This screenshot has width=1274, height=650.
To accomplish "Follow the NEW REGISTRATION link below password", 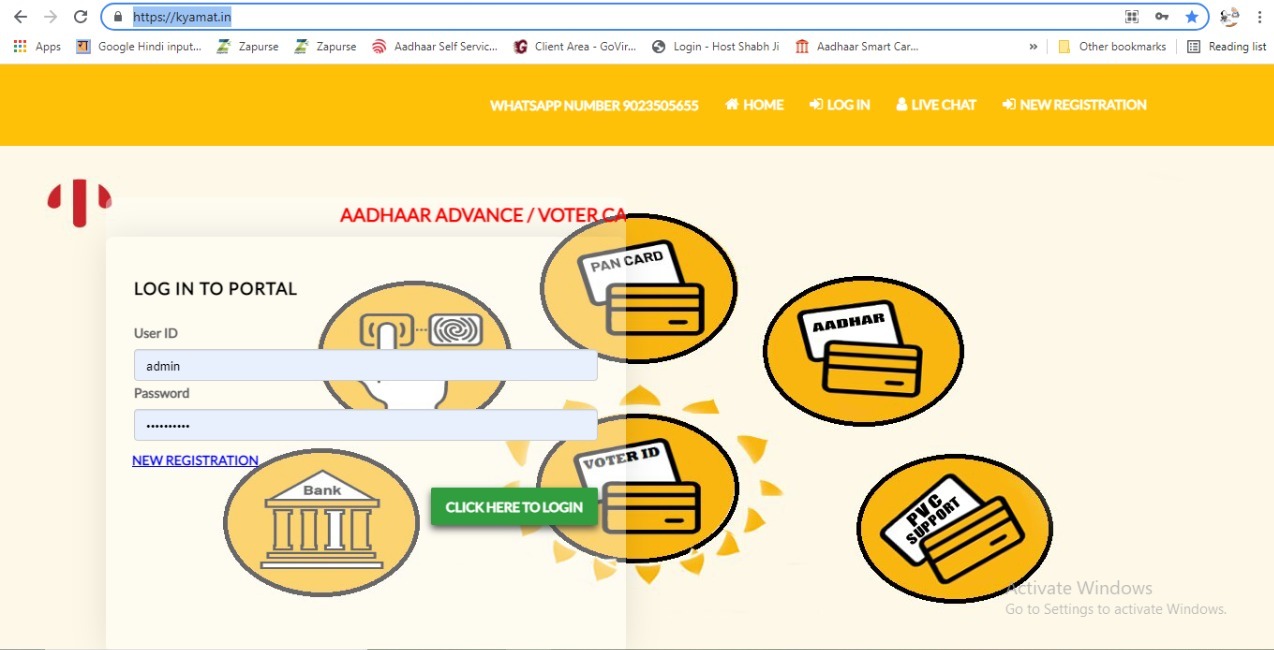I will [195, 460].
